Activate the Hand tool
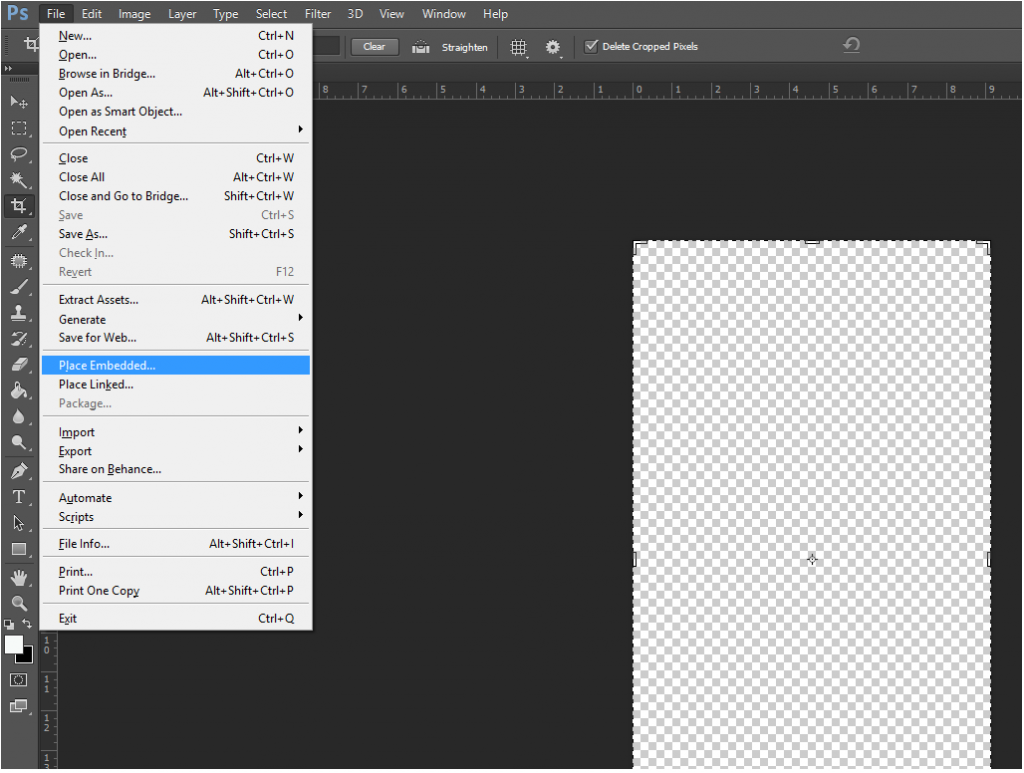This screenshot has height=773, width=1024. point(19,577)
